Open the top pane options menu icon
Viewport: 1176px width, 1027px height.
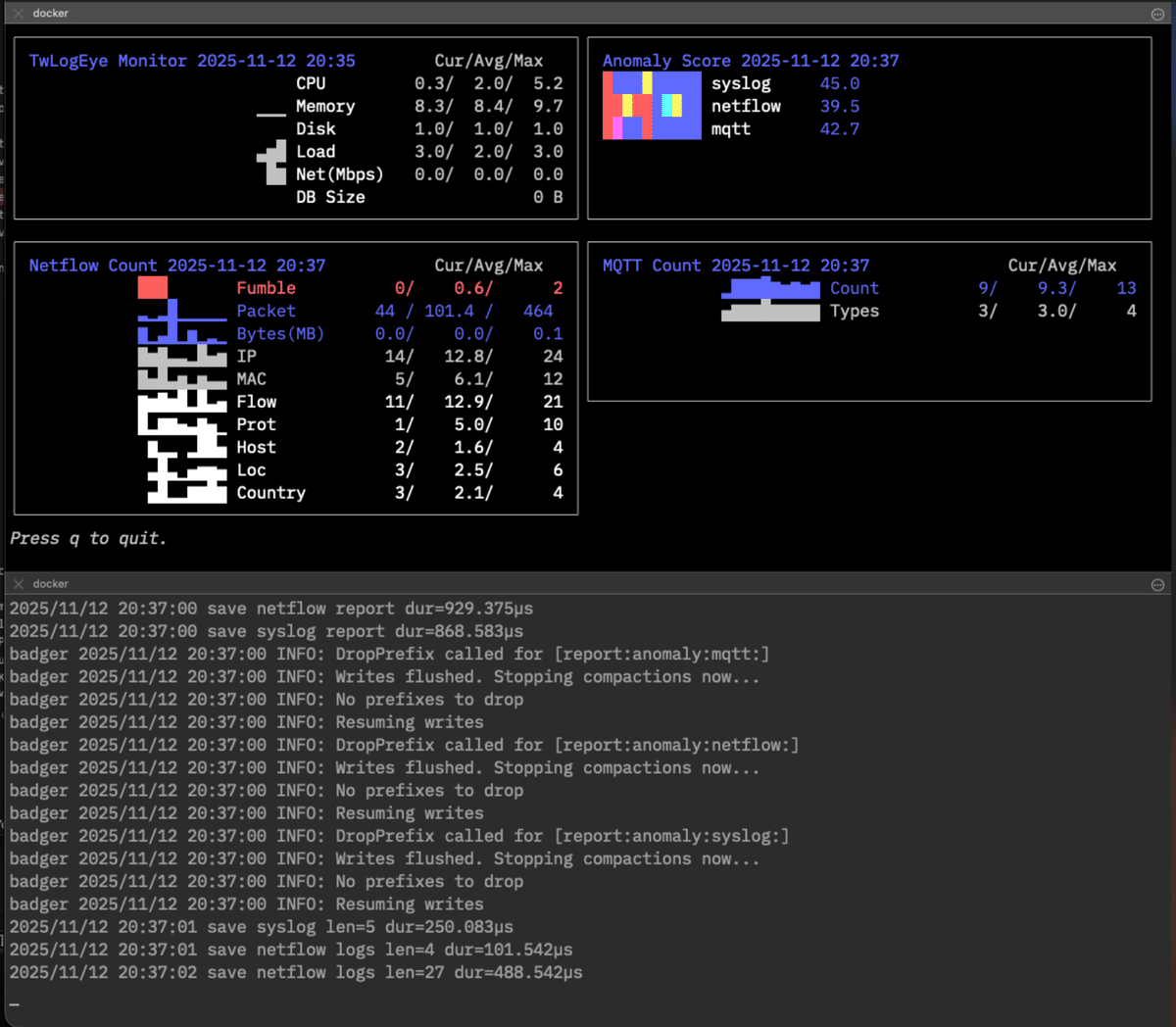coord(1157,14)
